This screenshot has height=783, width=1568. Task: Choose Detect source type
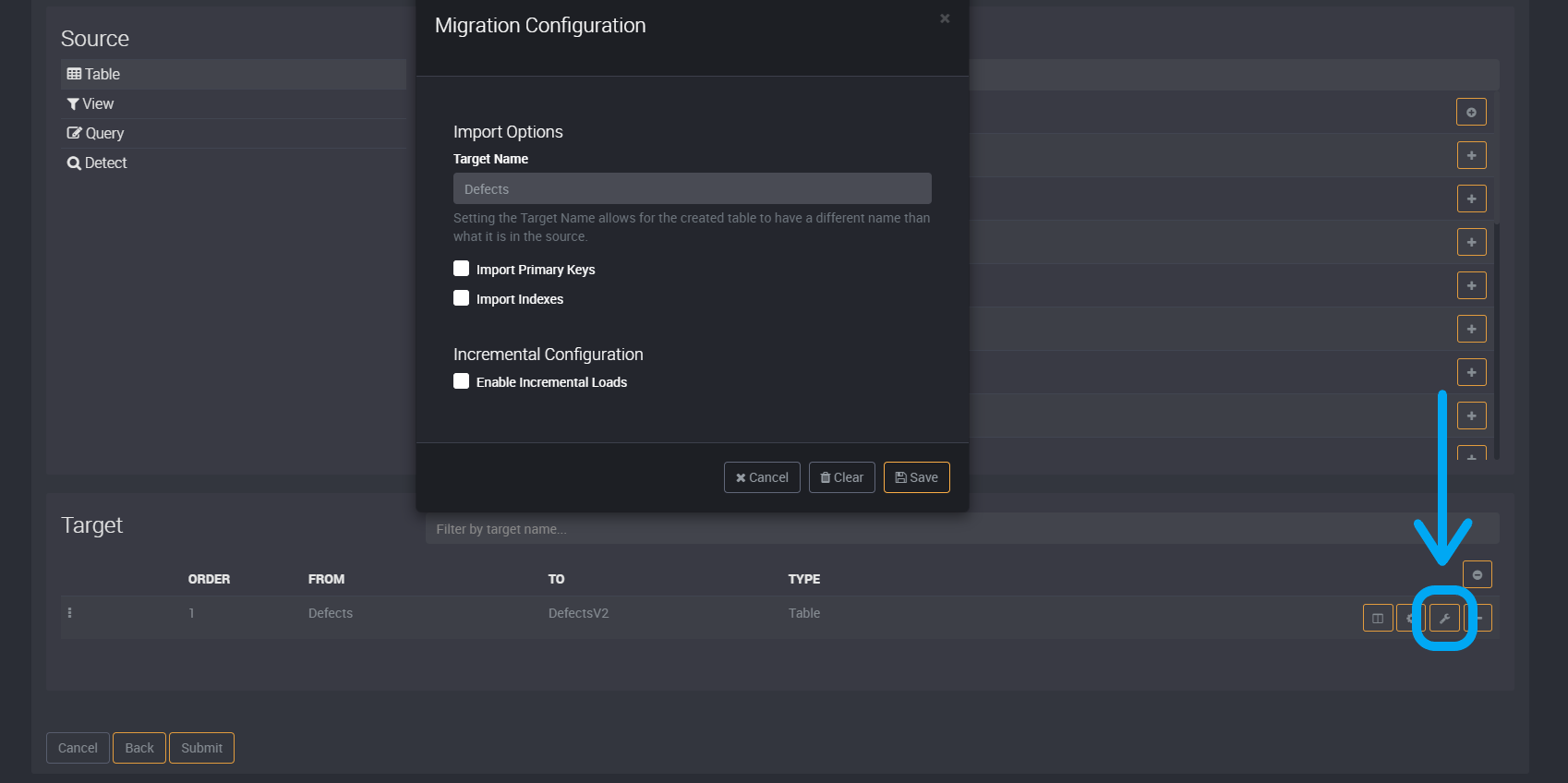click(234, 163)
